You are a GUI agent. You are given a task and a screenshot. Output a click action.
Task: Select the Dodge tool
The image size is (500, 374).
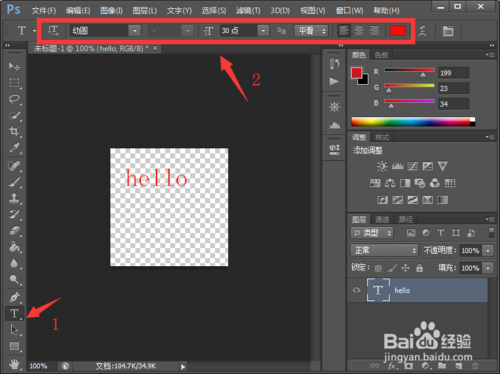[x=14, y=279]
